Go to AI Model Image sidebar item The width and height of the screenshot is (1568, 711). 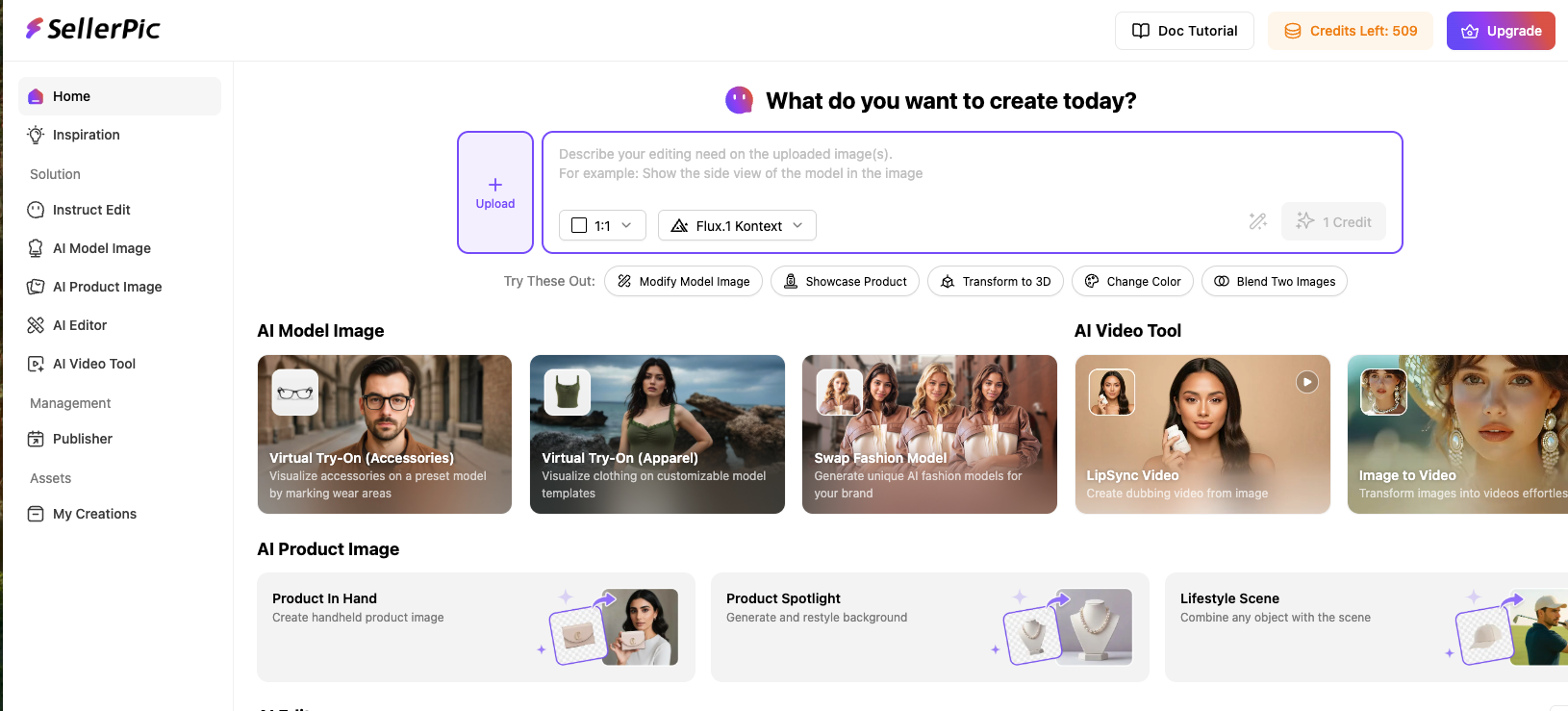point(119,248)
